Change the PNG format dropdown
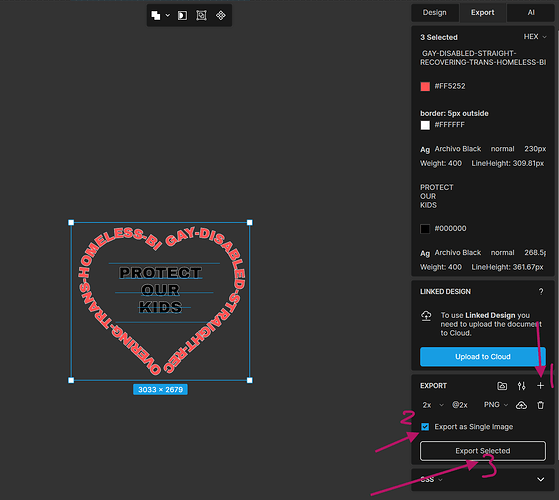The height and width of the screenshot is (500, 559). pyautogui.click(x=496, y=405)
